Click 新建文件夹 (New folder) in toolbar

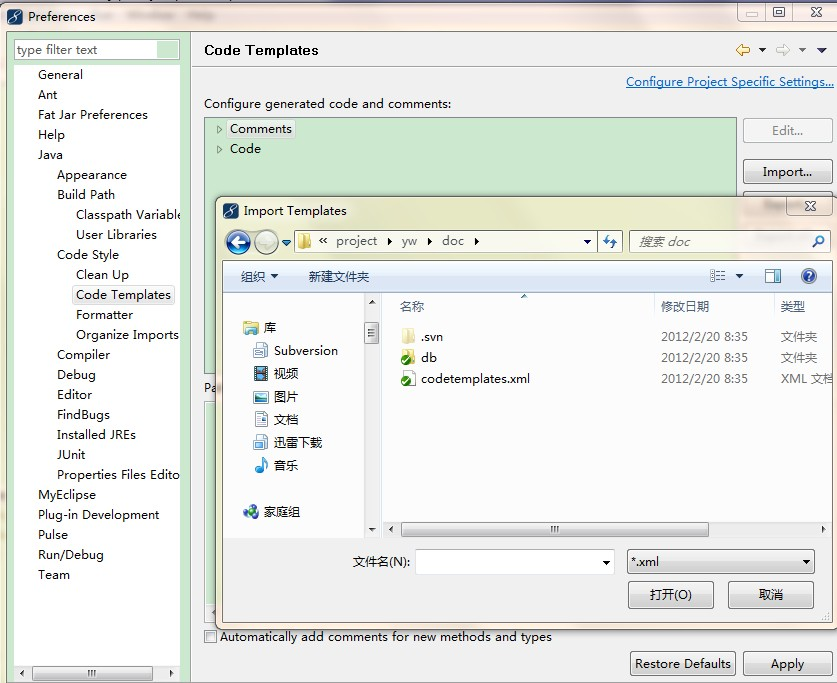click(x=338, y=276)
